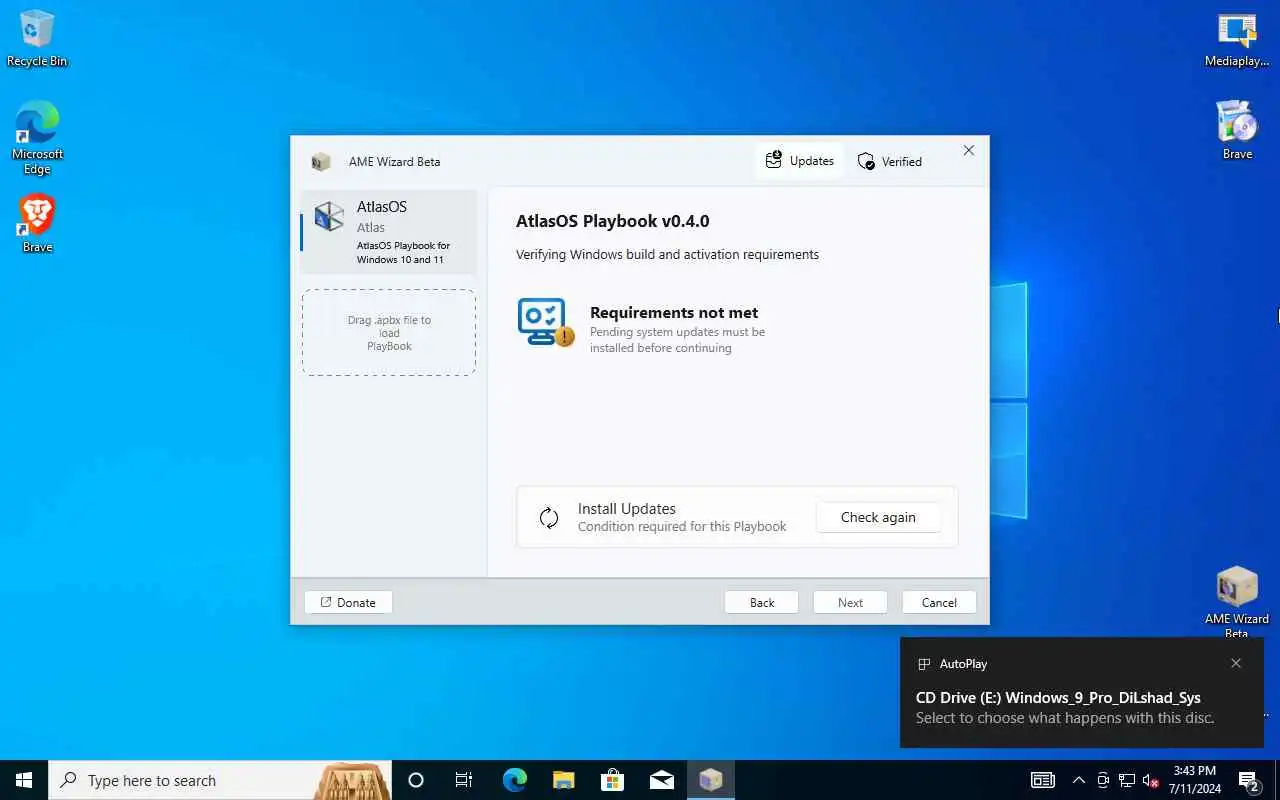
Task: Open the Action Center notifications icon
Action: click(1248, 780)
